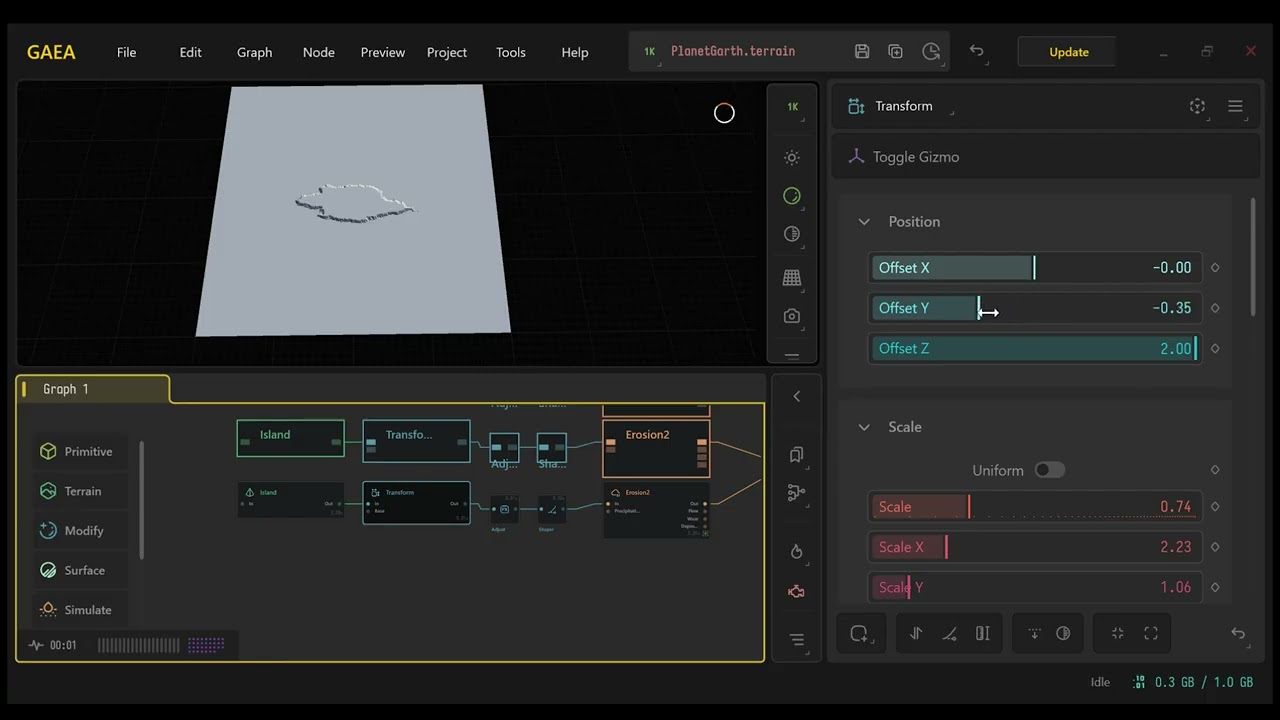This screenshot has width=1280, height=720.
Task: Click the red engine build icon
Action: 796,592
